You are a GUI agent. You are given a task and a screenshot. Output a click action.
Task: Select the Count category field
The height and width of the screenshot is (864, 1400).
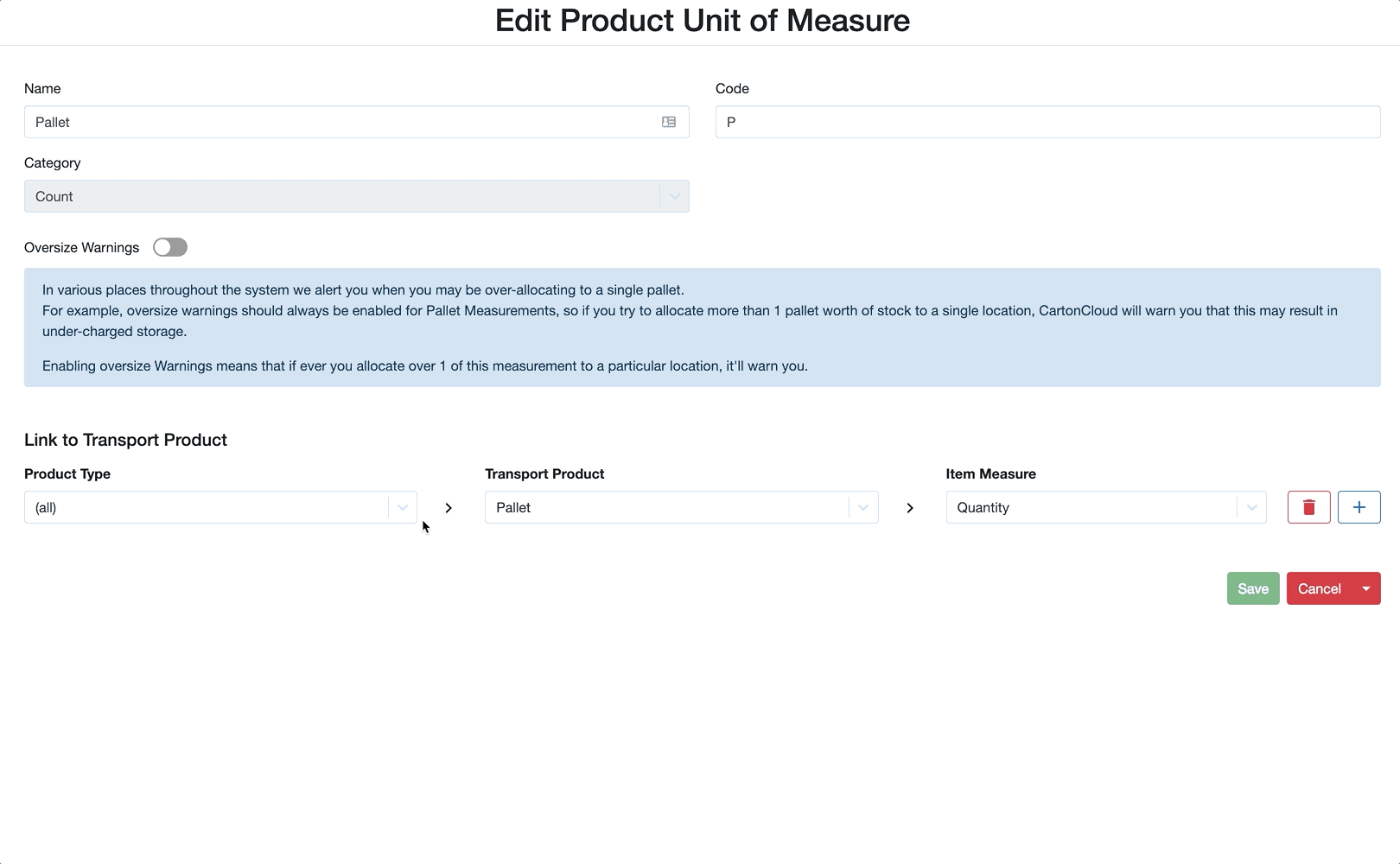point(346,196)
